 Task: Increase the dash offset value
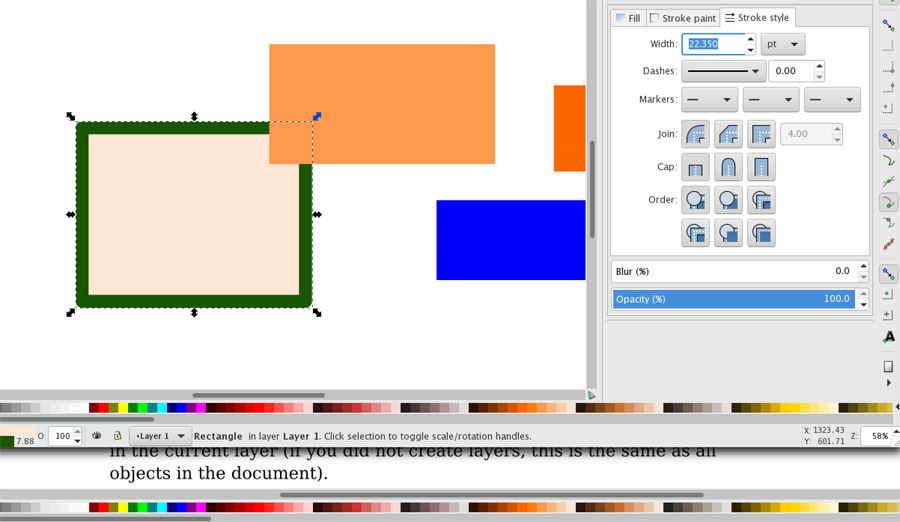(819, 66)
